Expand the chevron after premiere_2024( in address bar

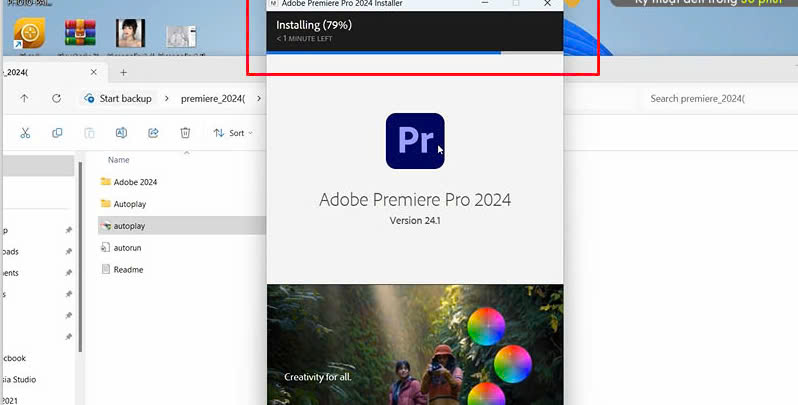click(259, 99)
